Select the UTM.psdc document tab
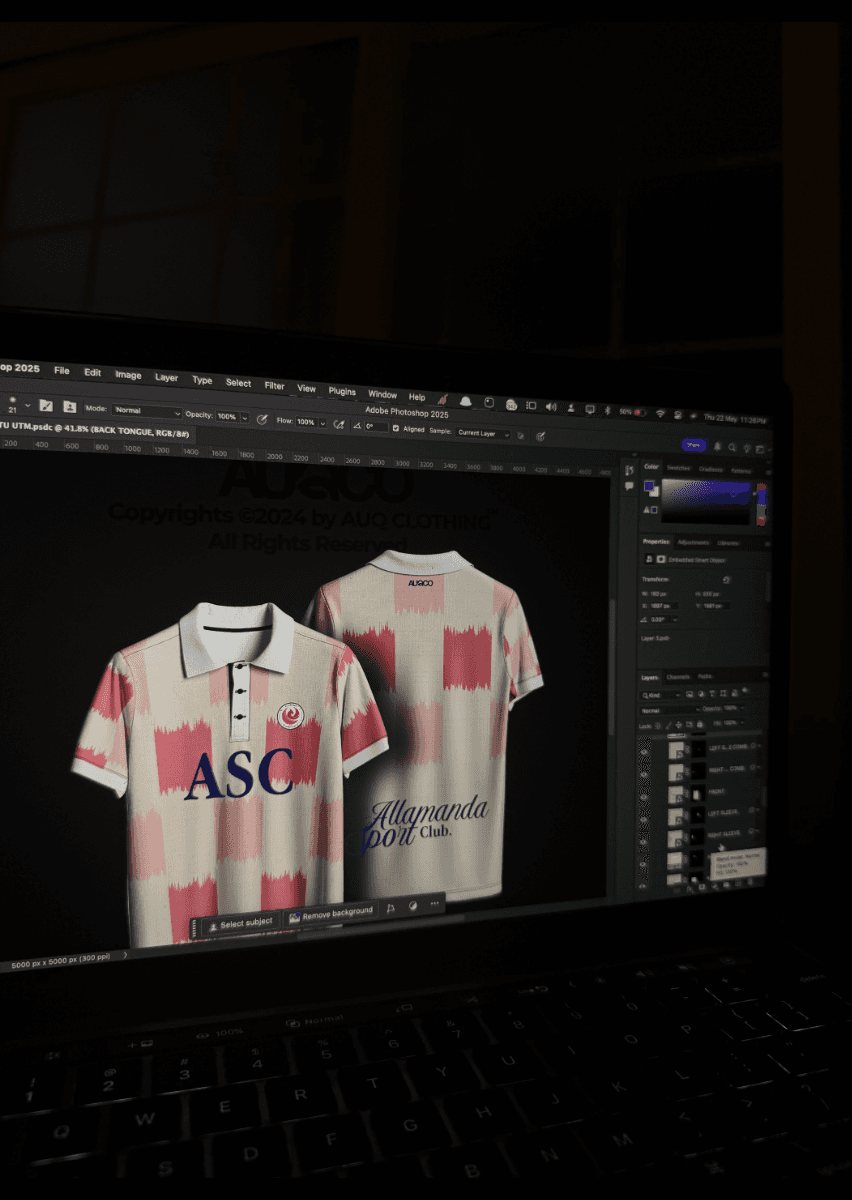Screen dimensions: 852x1200 pyautogui.click(x=95, y=431)
